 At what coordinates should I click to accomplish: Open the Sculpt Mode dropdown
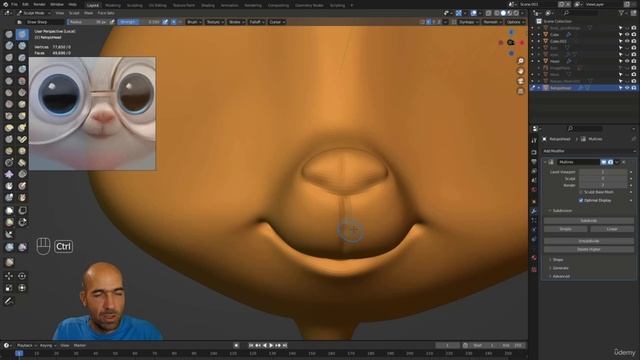tap(34, 13)
